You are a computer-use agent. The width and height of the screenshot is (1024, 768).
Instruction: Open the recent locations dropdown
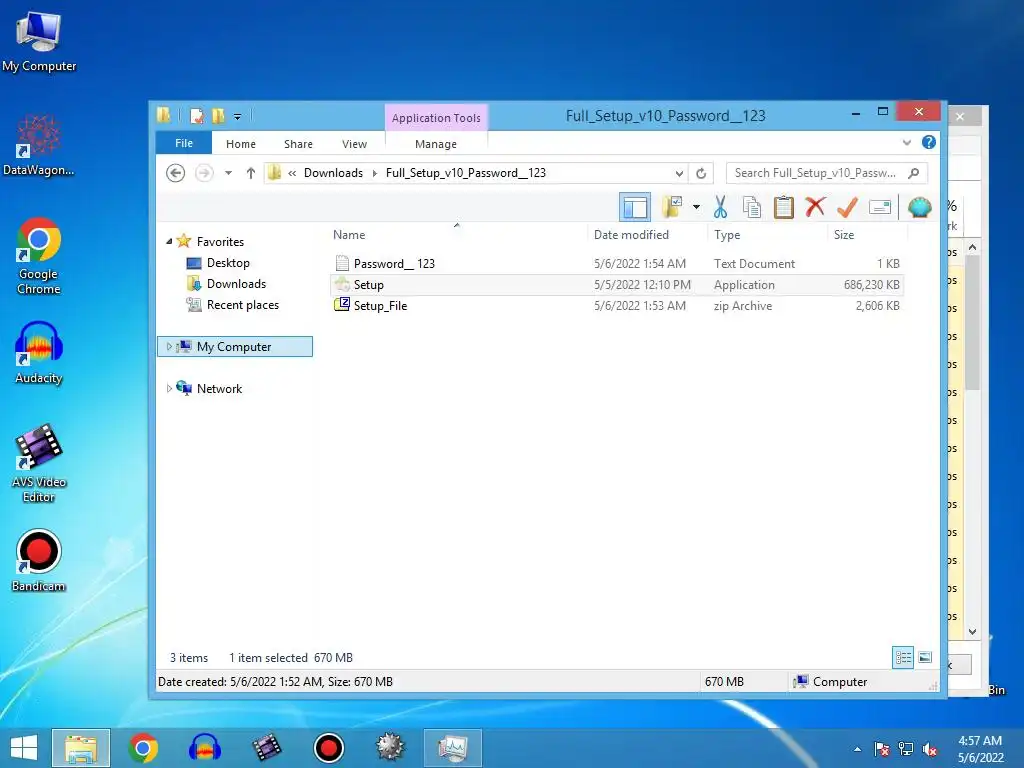pyautogui.click(x=229, y=173)
